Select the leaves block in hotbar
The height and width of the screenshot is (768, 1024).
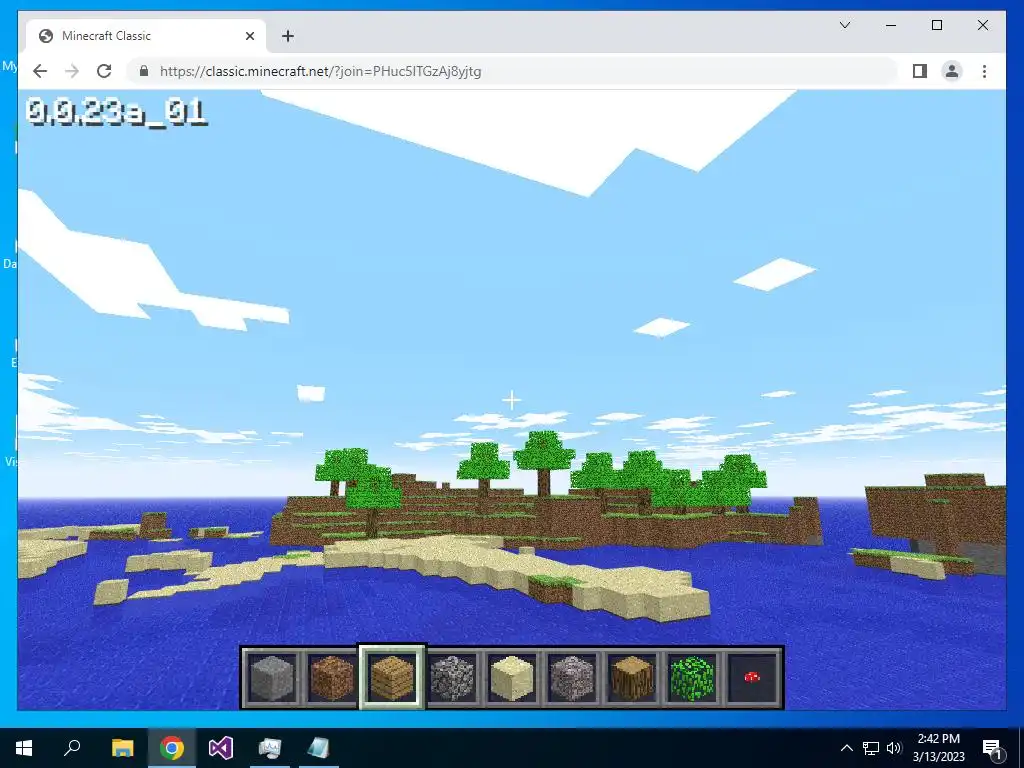692,678
